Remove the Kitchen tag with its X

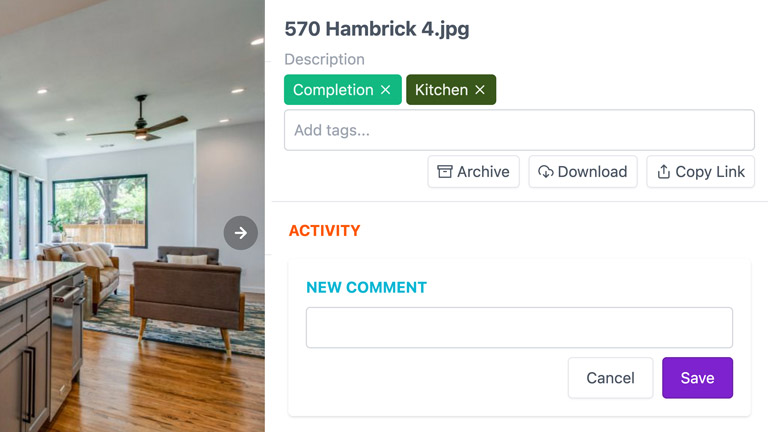click(480, 90)
